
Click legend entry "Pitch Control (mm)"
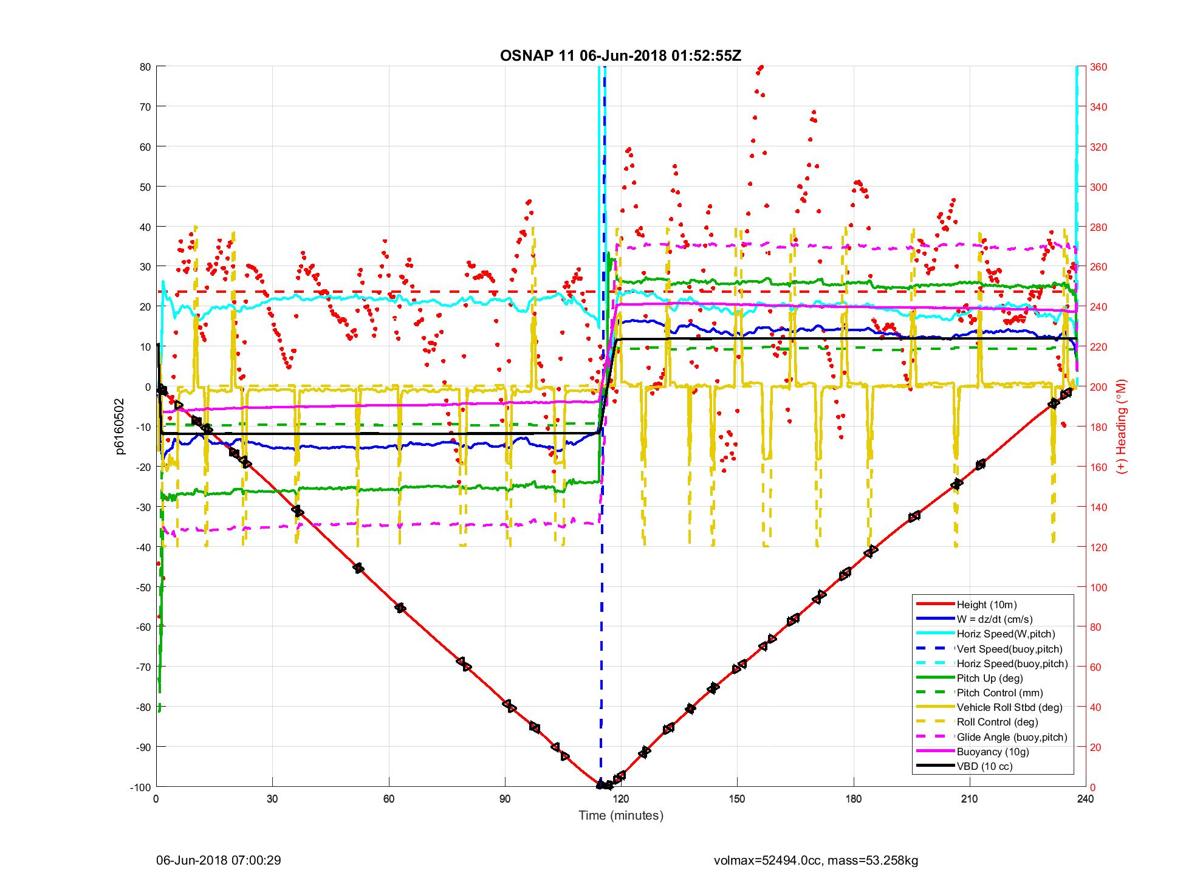click(x=1000, y=693)
